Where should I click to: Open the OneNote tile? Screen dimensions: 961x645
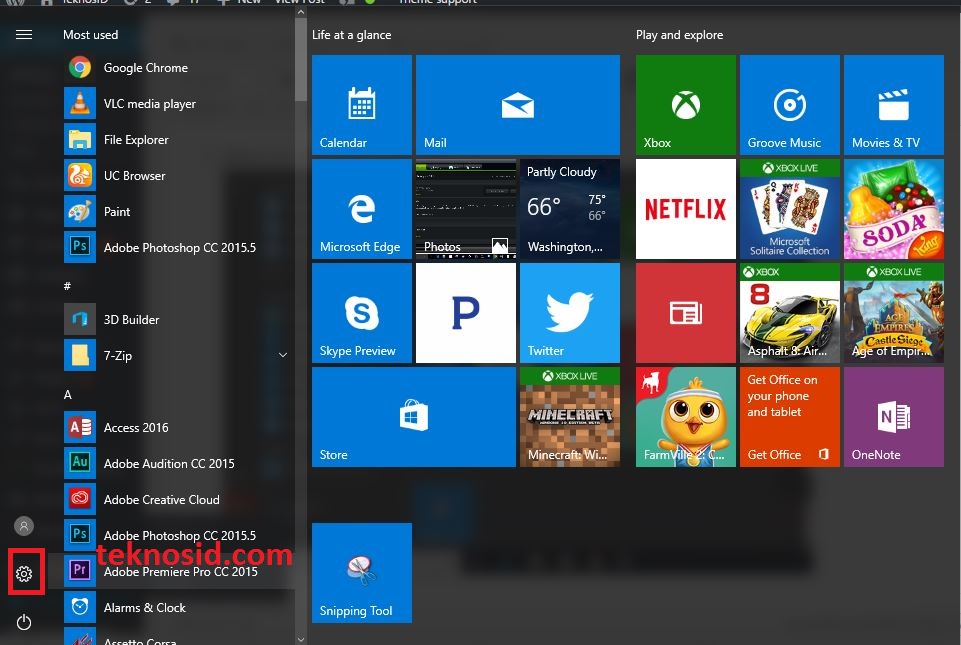click(x=894, y=417)
